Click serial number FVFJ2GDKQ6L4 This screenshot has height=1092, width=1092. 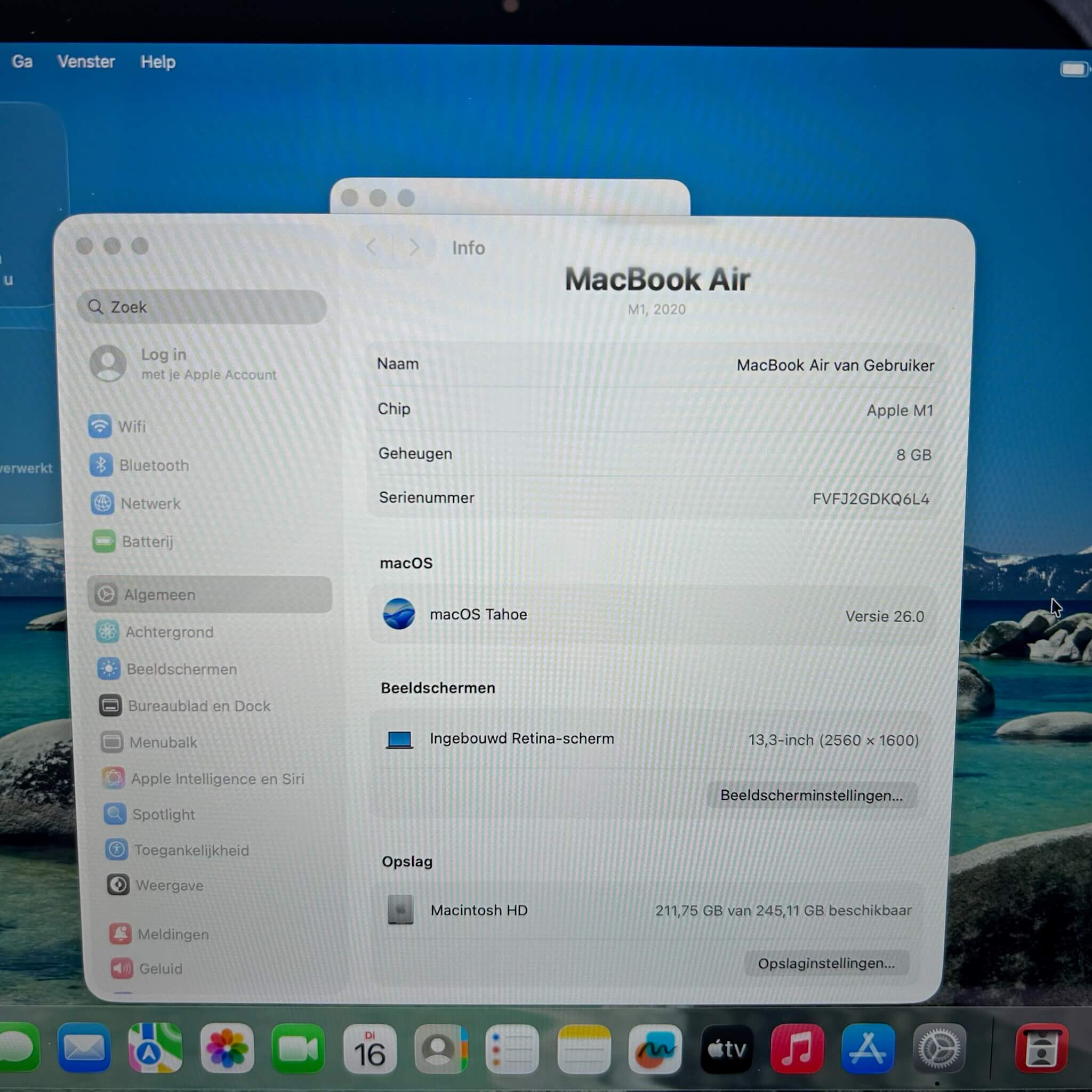click(x=871, y=499)
